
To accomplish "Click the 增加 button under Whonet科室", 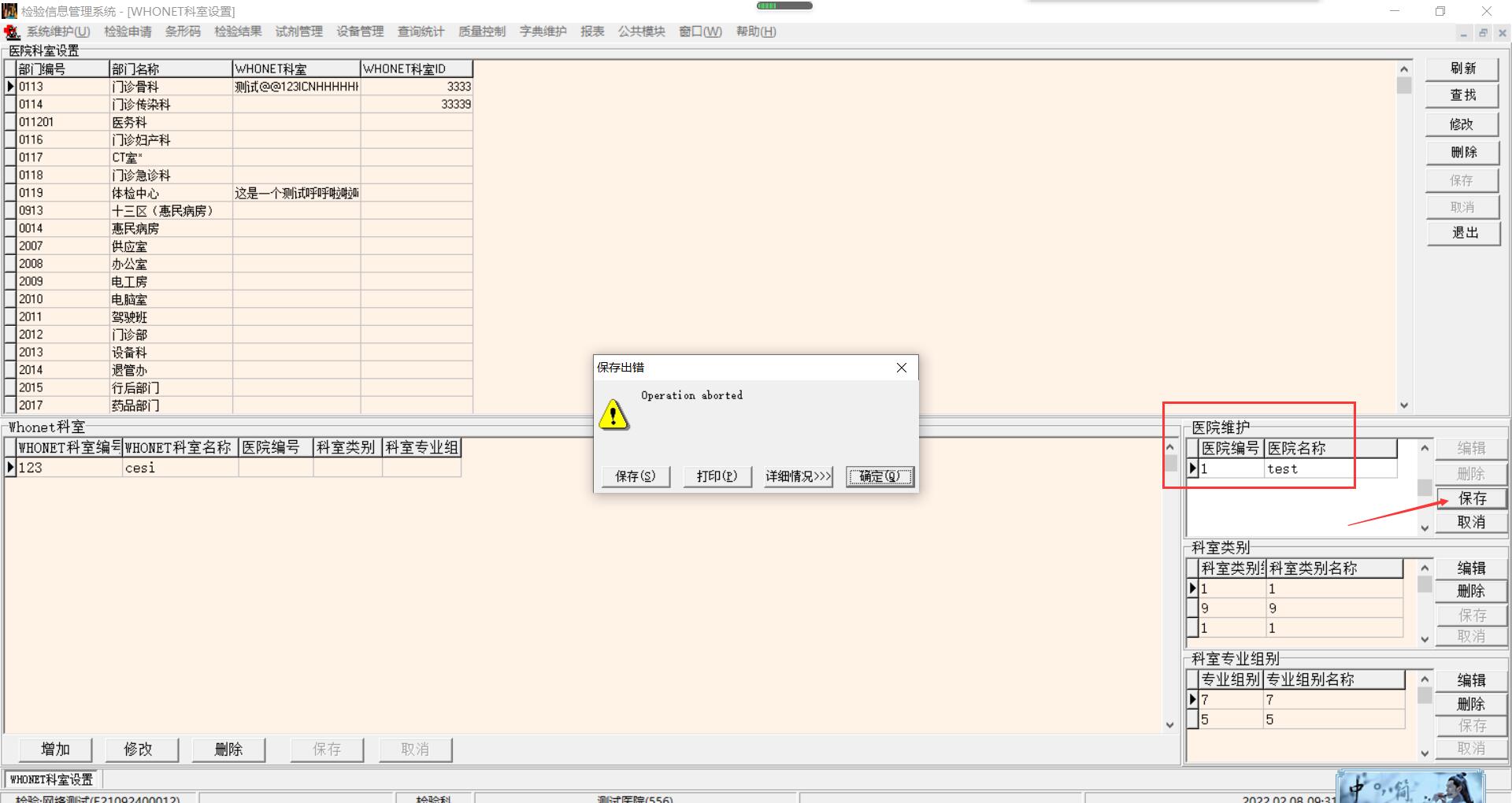I will point(55,749).
